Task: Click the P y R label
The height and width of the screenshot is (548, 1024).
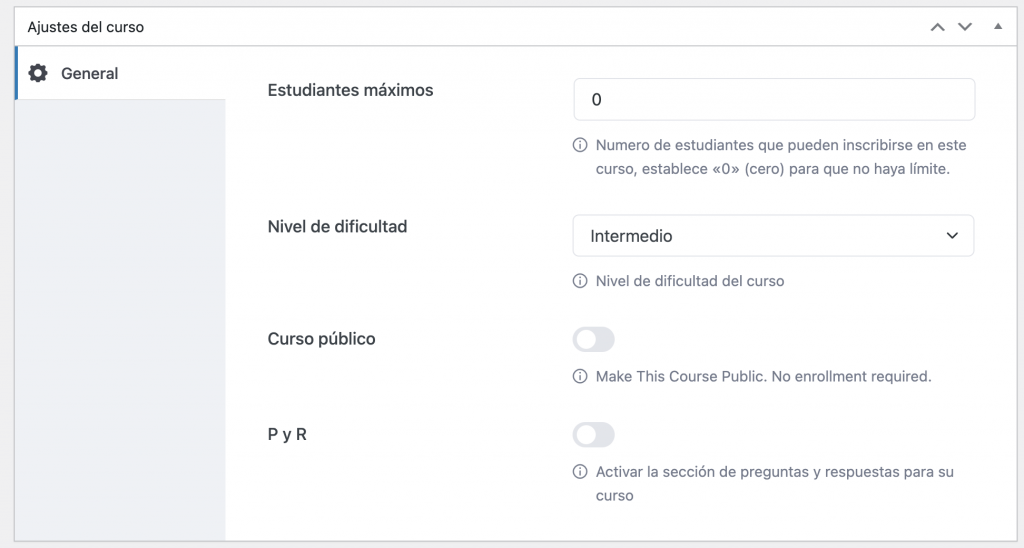Action: click(287, 435)
